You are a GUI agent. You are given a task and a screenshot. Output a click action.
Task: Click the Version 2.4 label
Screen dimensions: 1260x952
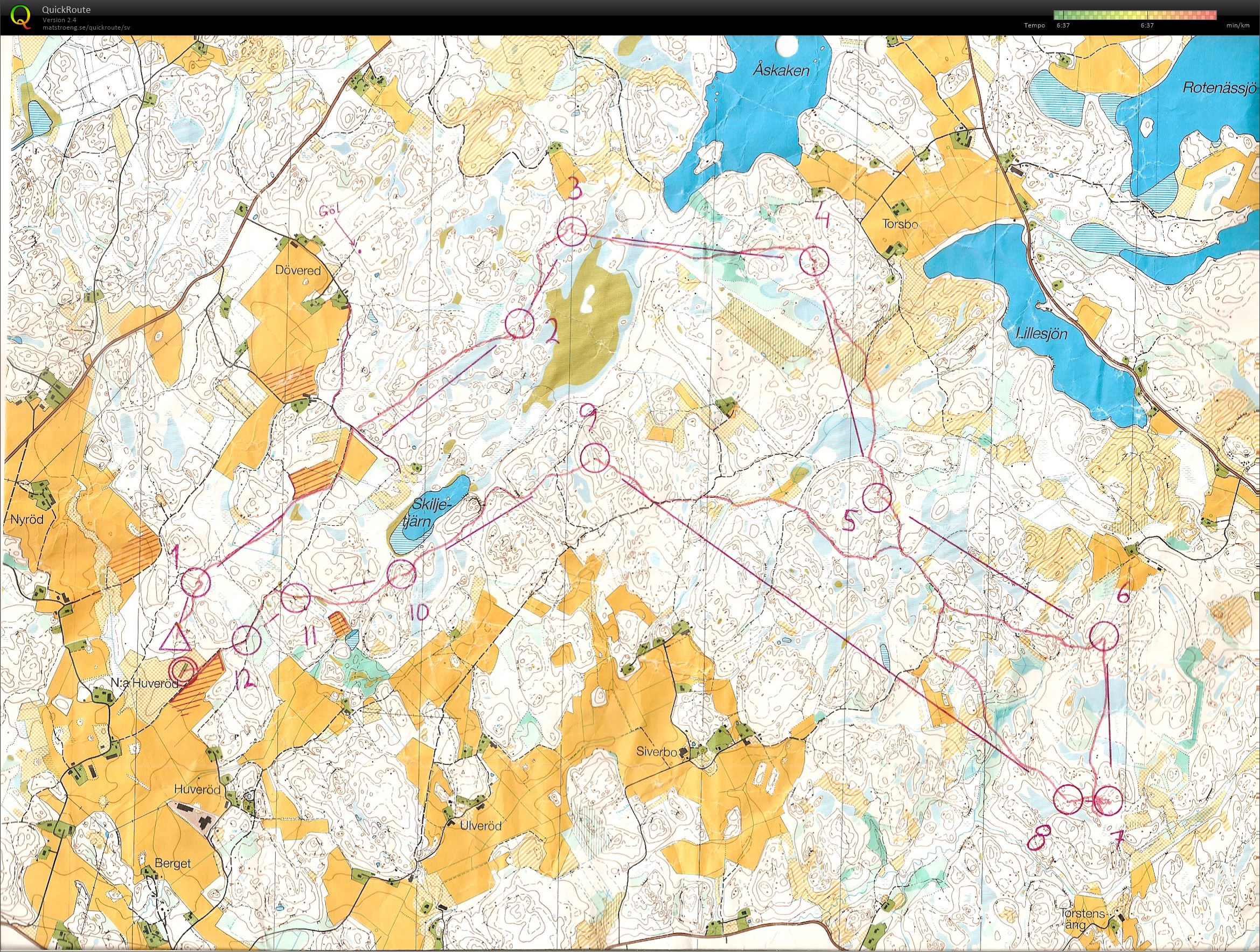coord(58,20)
